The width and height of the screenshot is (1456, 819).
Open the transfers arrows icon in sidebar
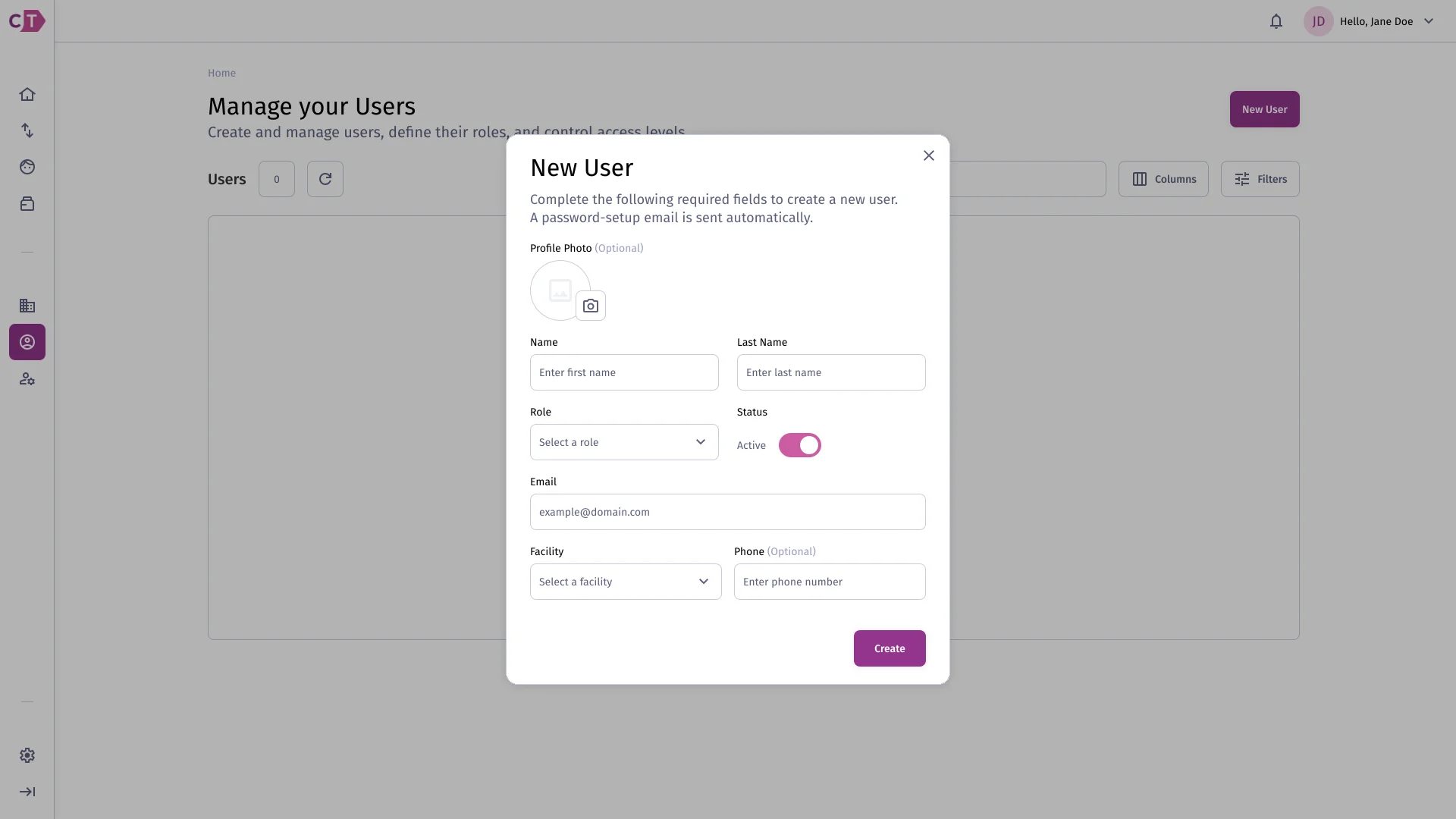[27, 130]
